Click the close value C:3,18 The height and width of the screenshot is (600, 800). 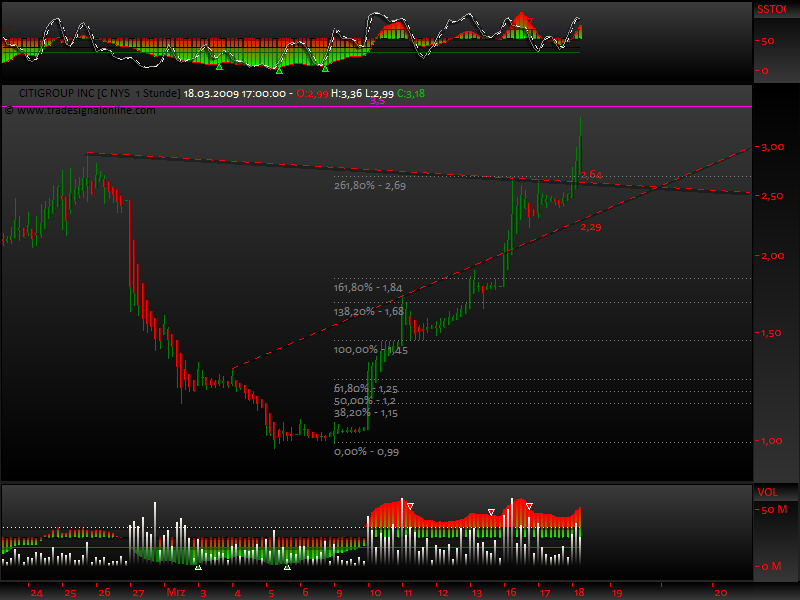411,93
